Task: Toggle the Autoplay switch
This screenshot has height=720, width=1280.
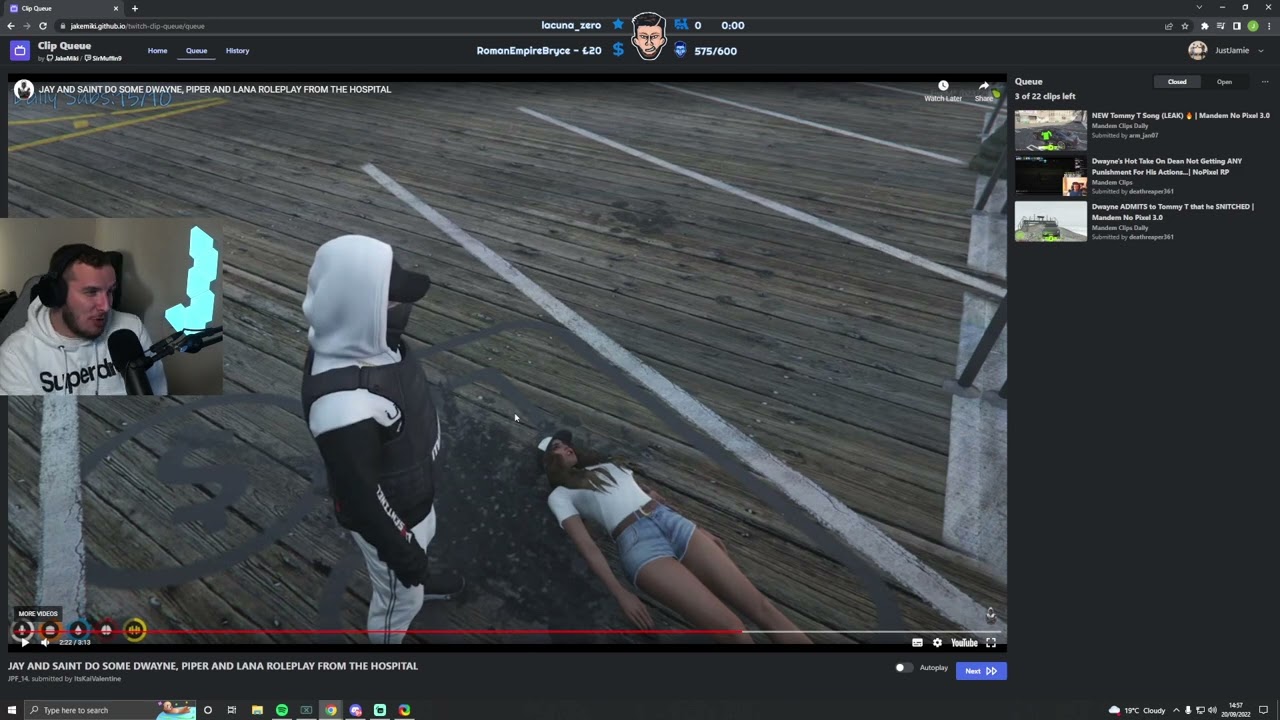Action: (903, 668)
